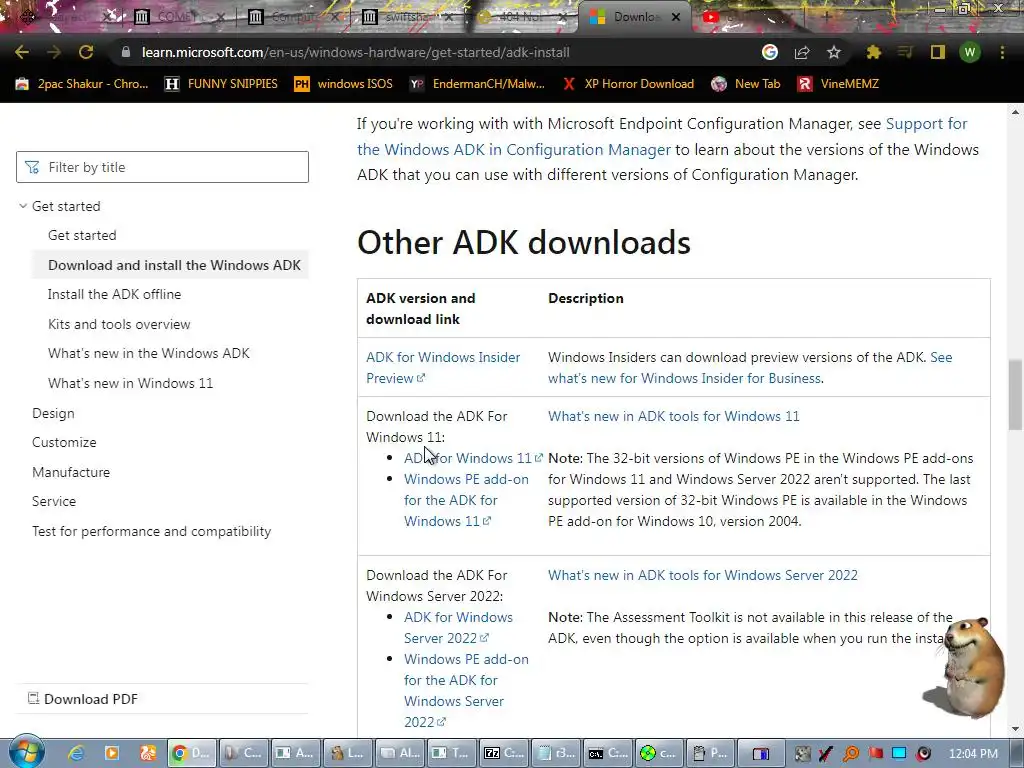Open Windows PE add-on for Windows Server 2022
Image resolution: width=1024 pixels, height=768 pixels.
(x=466, y=690)
